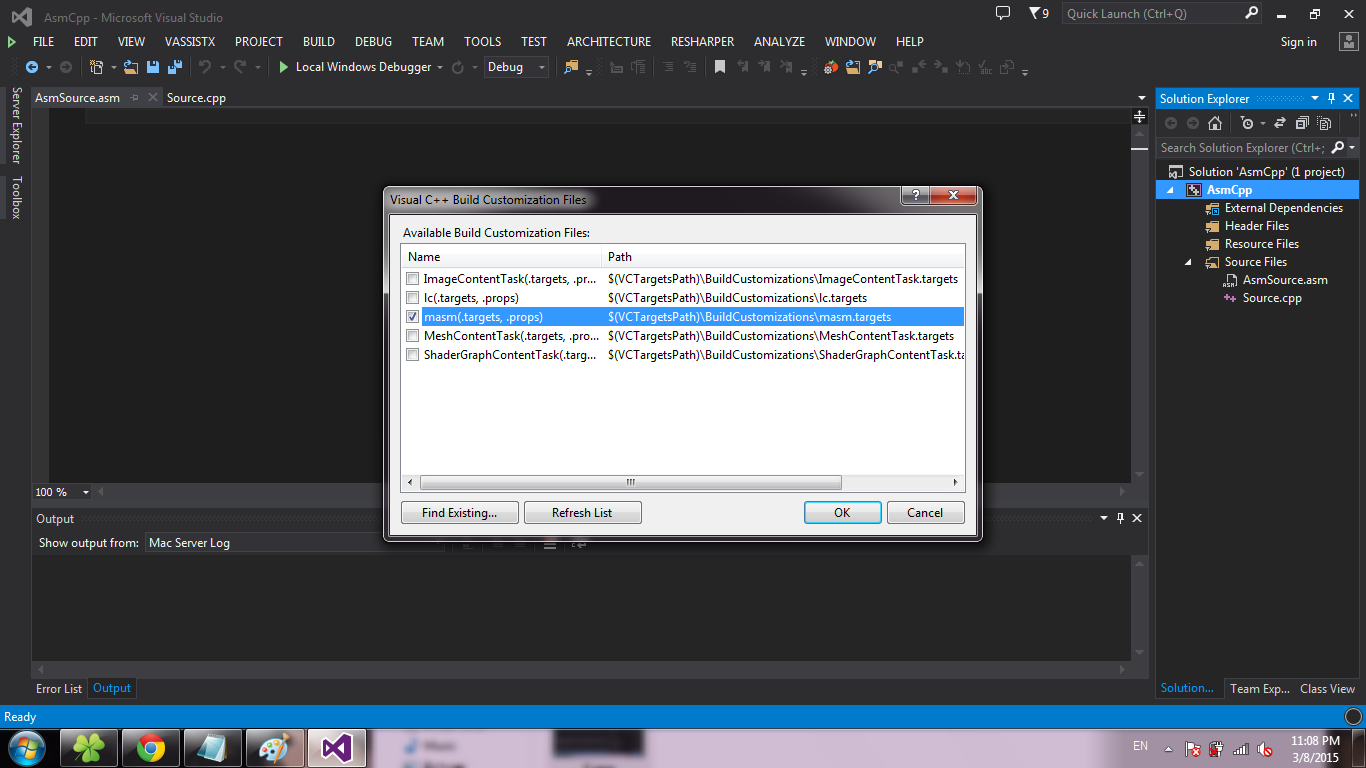The width and height of the screenshot is (1366, 768).
Task: Tick the MeshContentTask checkbox
Action: coord(412,336)
